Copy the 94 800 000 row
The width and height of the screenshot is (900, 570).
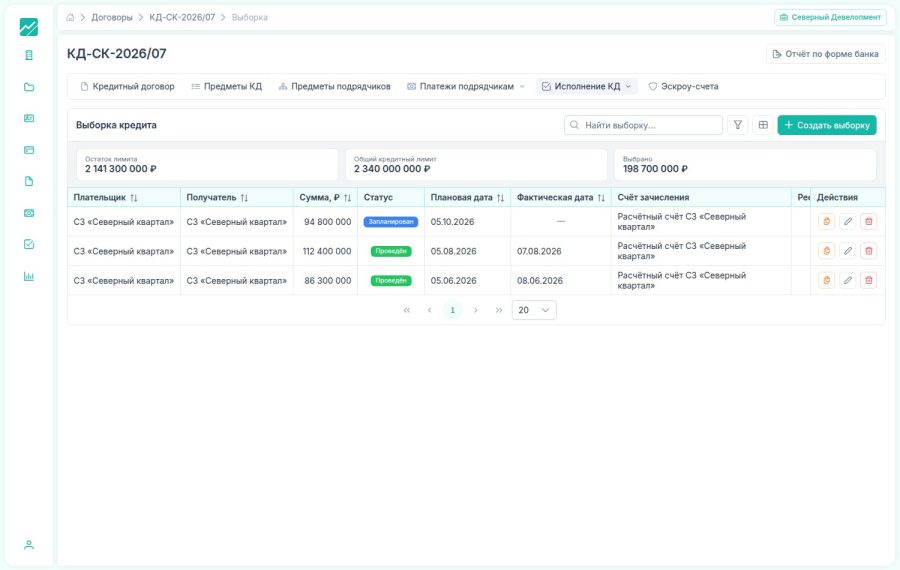826,222
